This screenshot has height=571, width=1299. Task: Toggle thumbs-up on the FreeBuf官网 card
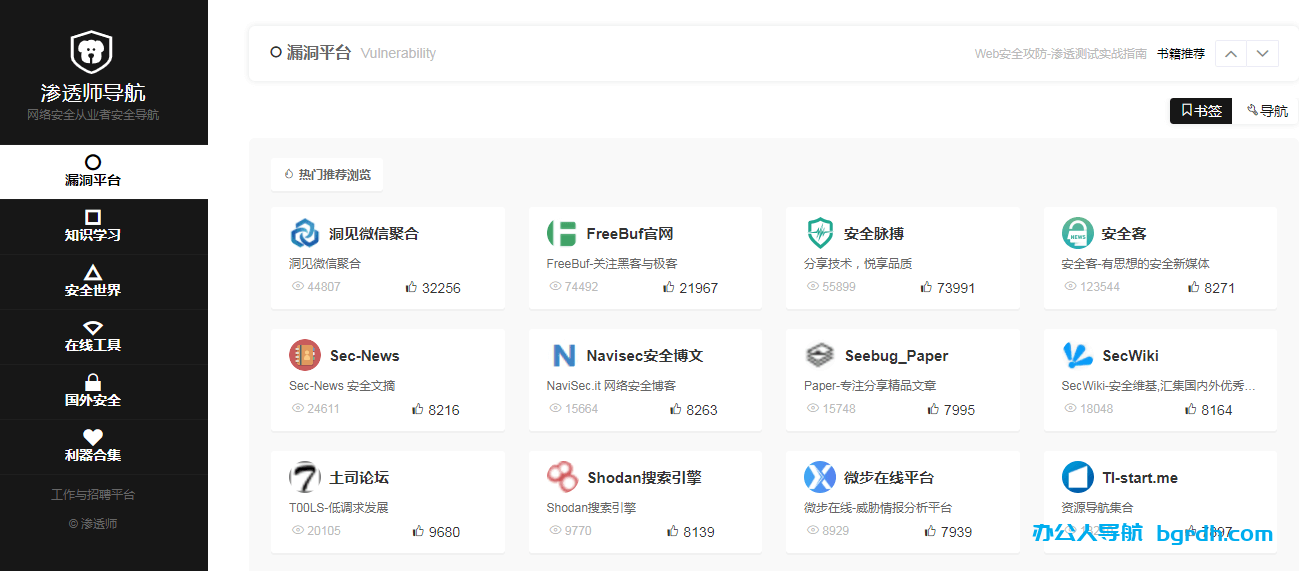coord(669,287)
